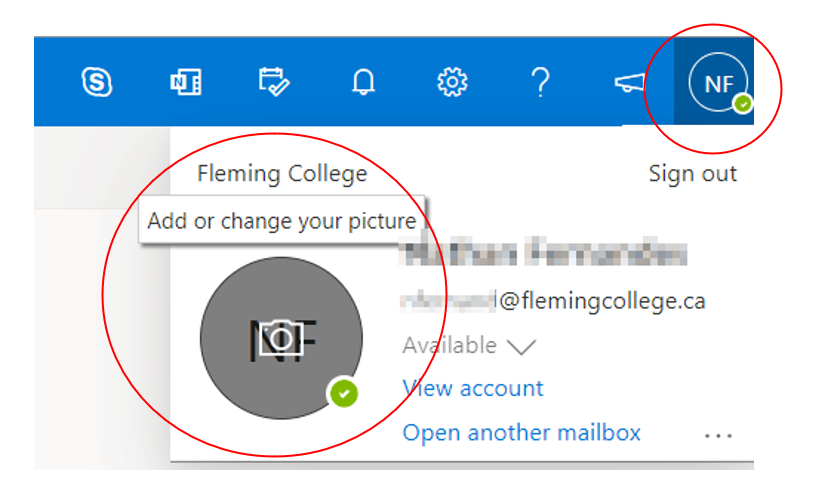Click the Add or change your picture tooltip
Viewport: 822px width, 498px height.
(x=281, y=221)
